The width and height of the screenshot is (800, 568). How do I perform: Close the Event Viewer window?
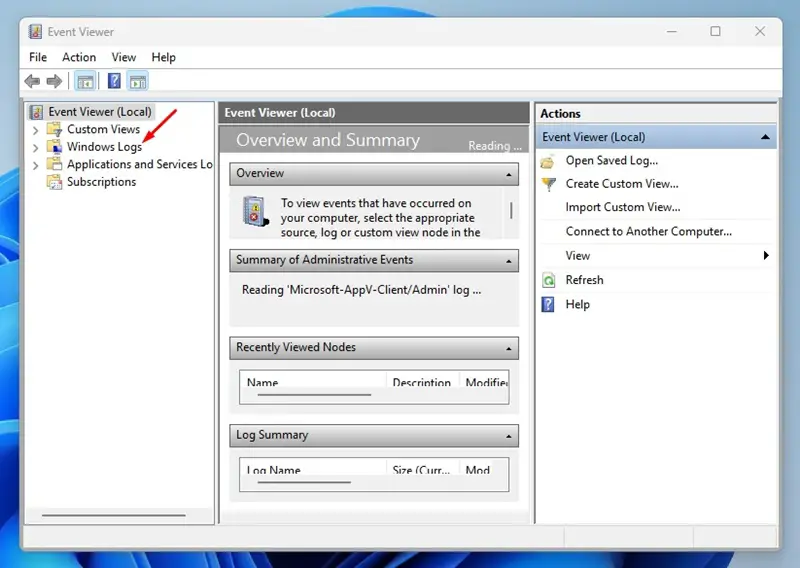pos(760,32)
